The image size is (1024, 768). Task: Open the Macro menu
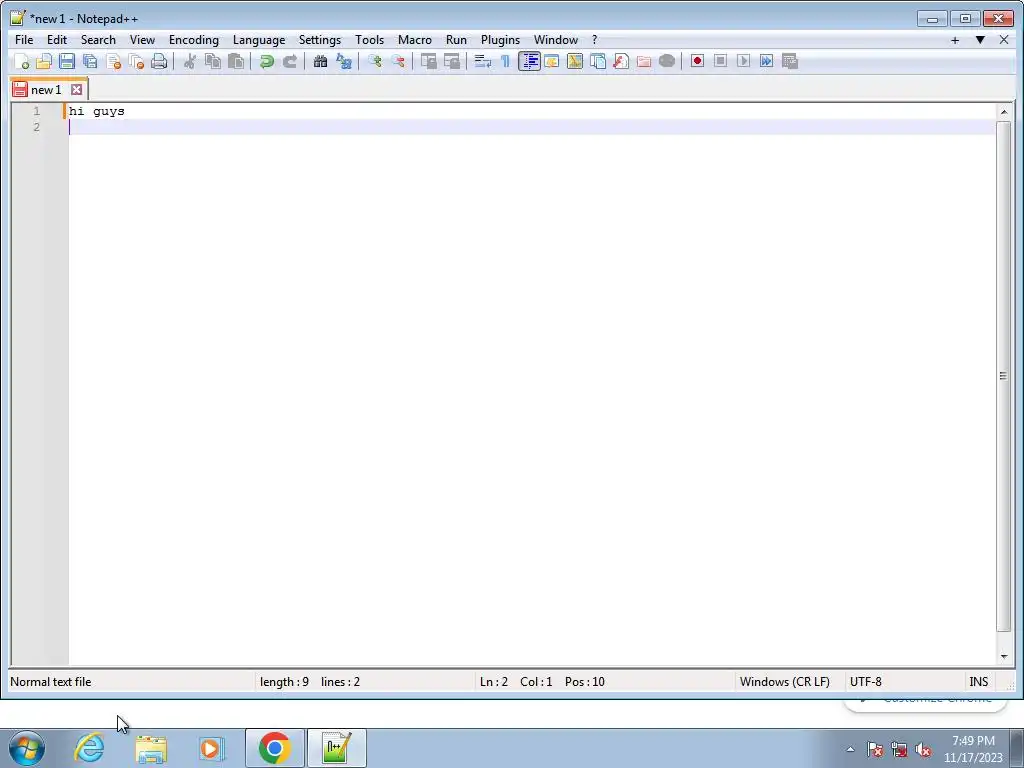click(x=415, y=40)
